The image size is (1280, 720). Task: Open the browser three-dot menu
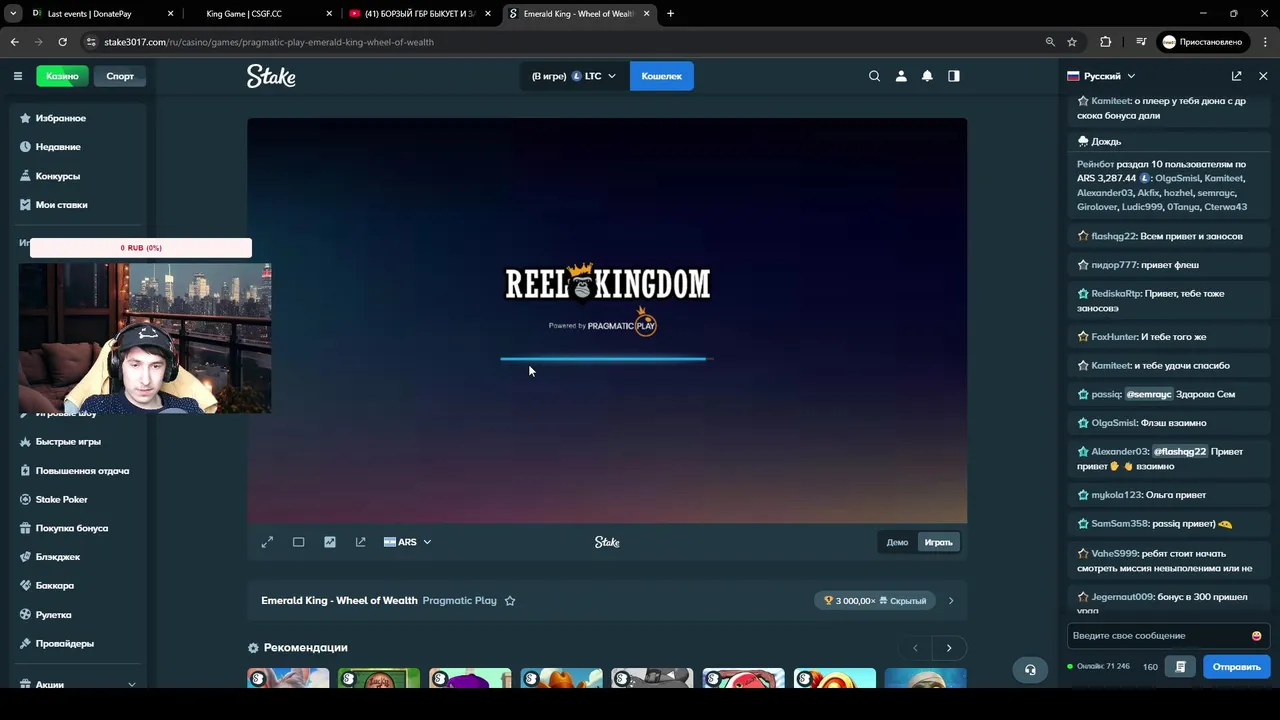(1265, 42)
